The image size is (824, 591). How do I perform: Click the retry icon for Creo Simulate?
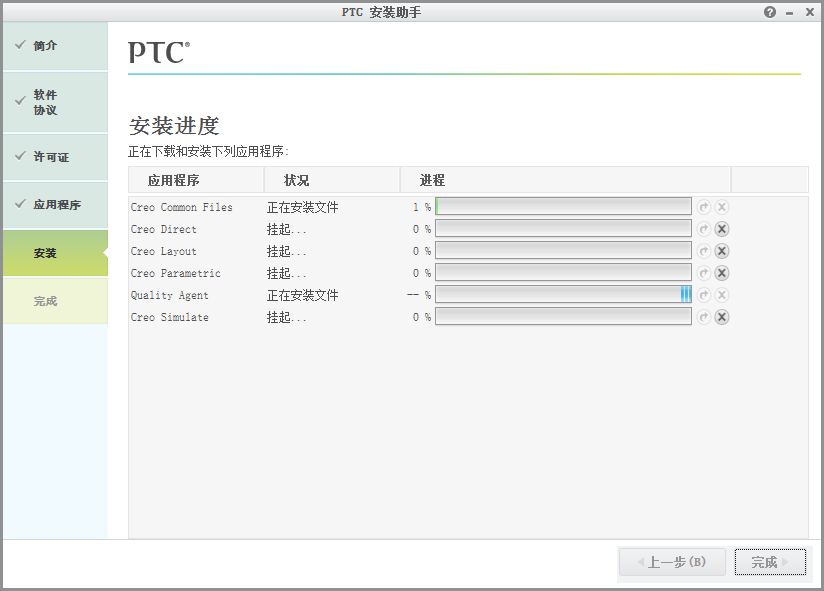pyautogui.click(x=704, y=317)
